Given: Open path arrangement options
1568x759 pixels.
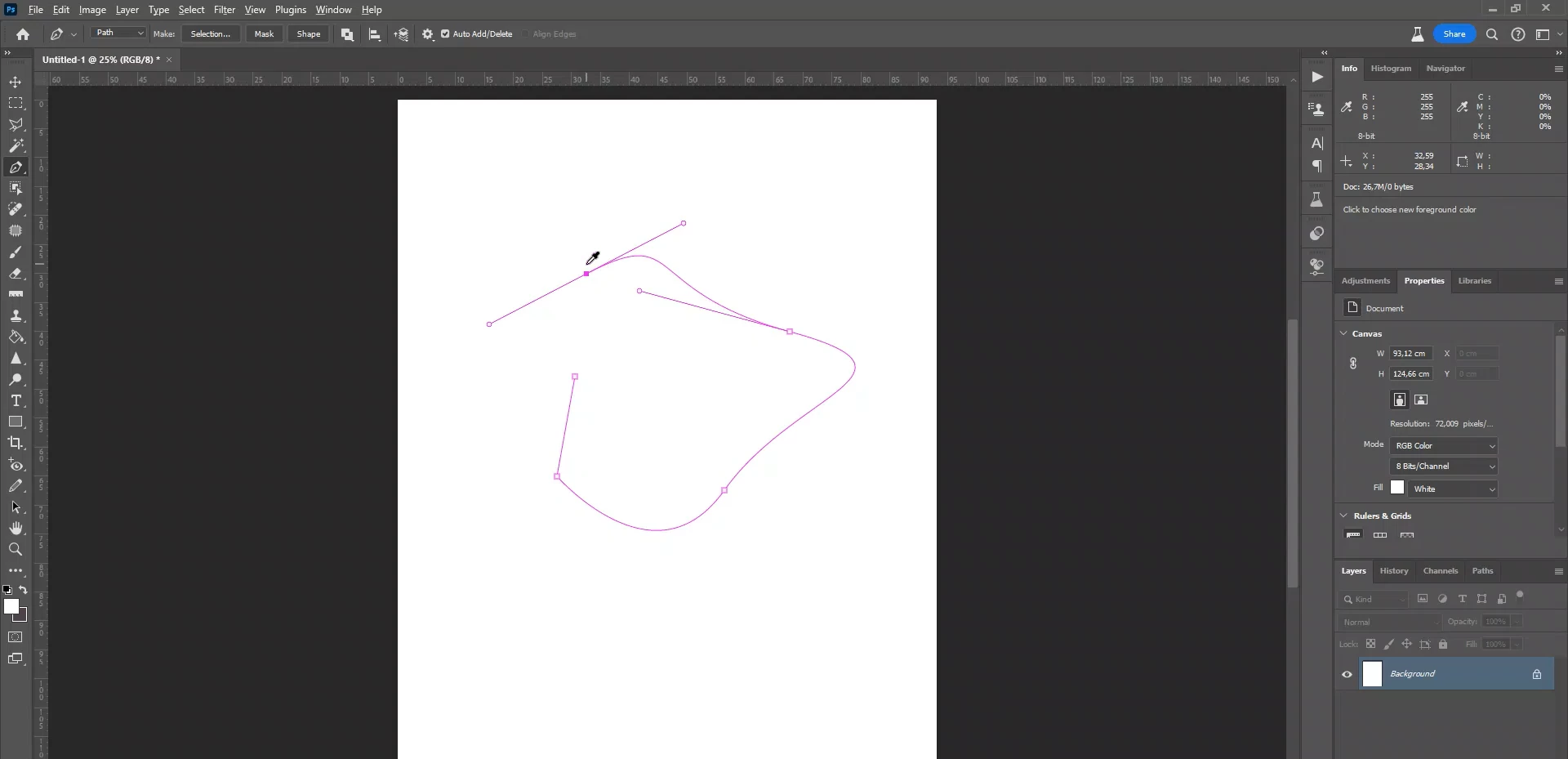Looking at the screenshot, I should coord(401,34).
